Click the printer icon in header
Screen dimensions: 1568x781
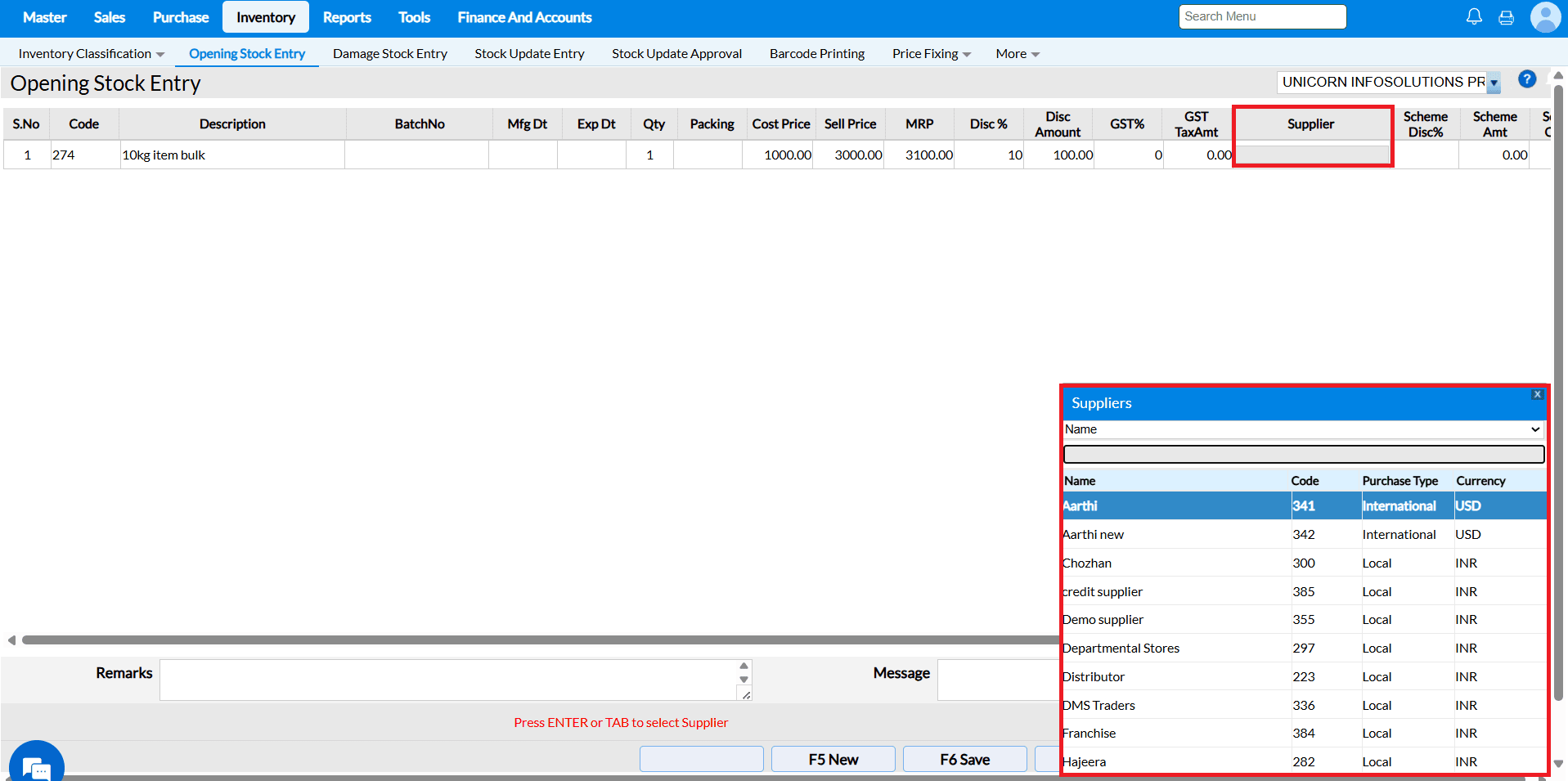(x=1506, y=17)
